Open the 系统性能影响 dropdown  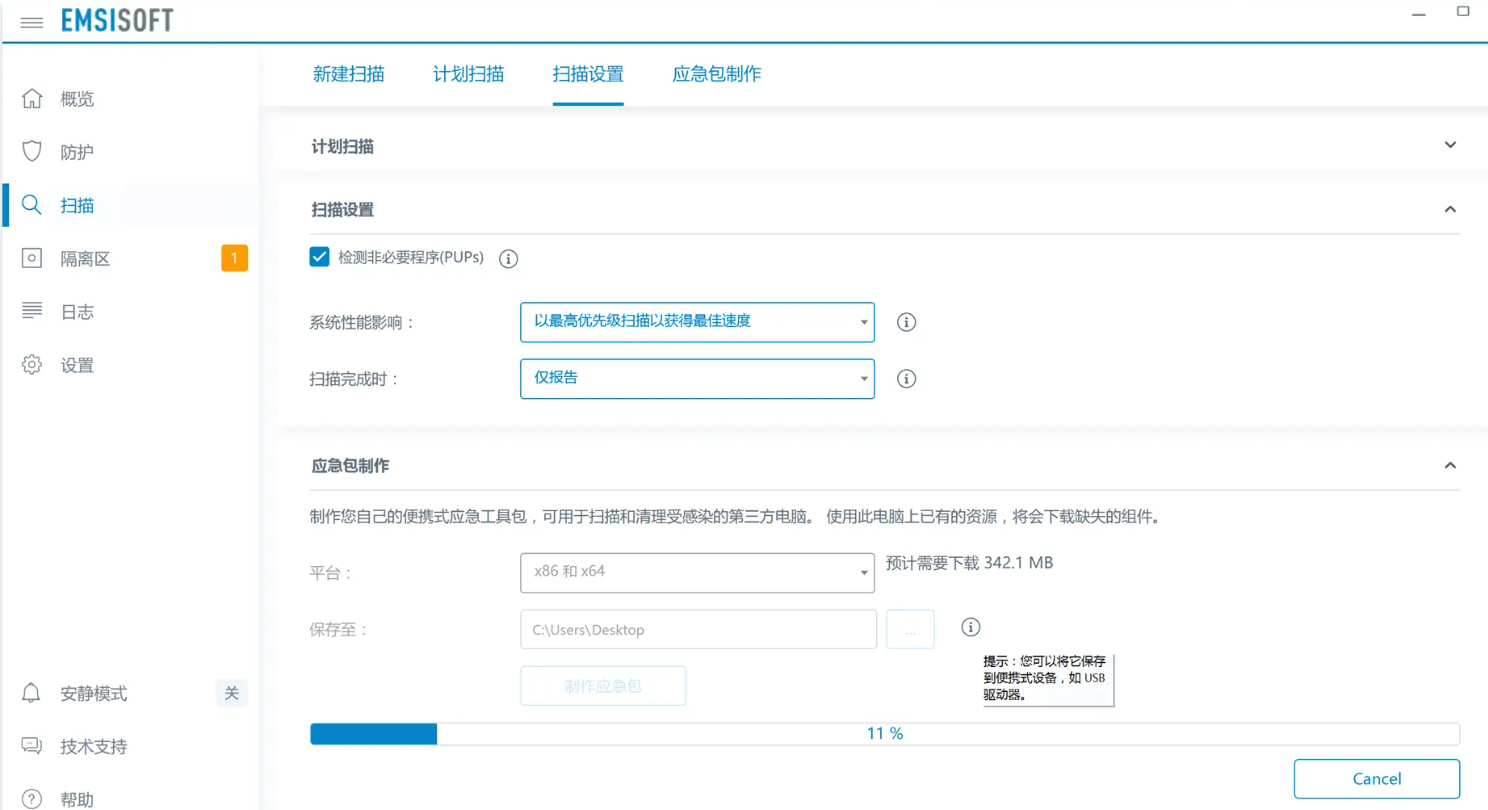[696, 322]
